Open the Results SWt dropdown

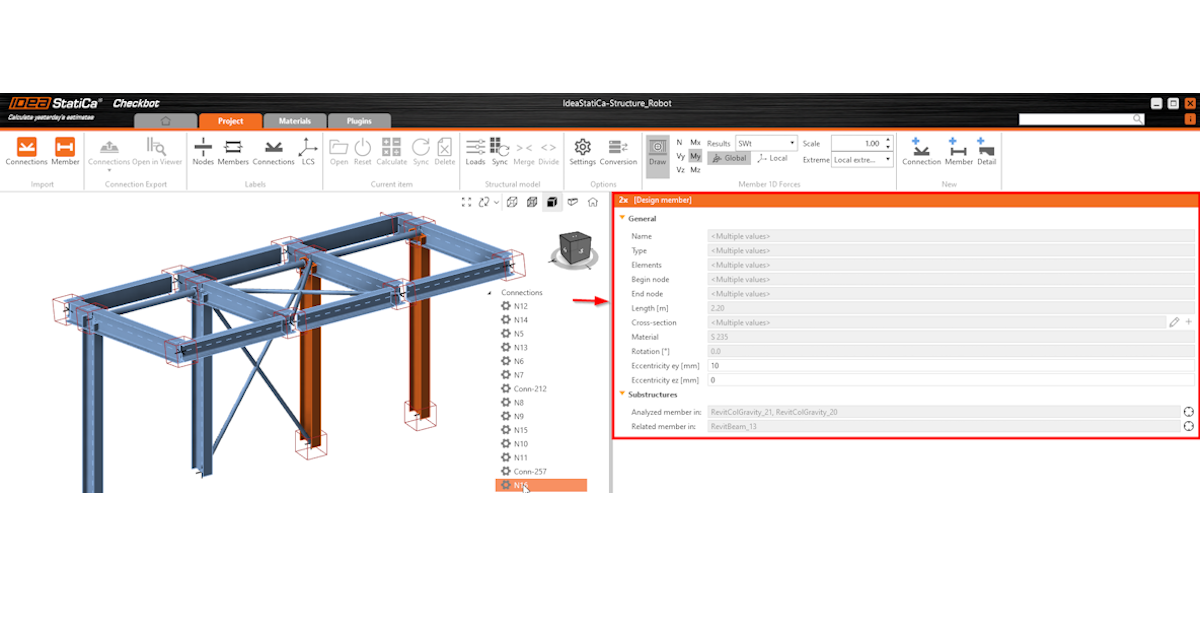pyautogui.click(x=766, y=143)
